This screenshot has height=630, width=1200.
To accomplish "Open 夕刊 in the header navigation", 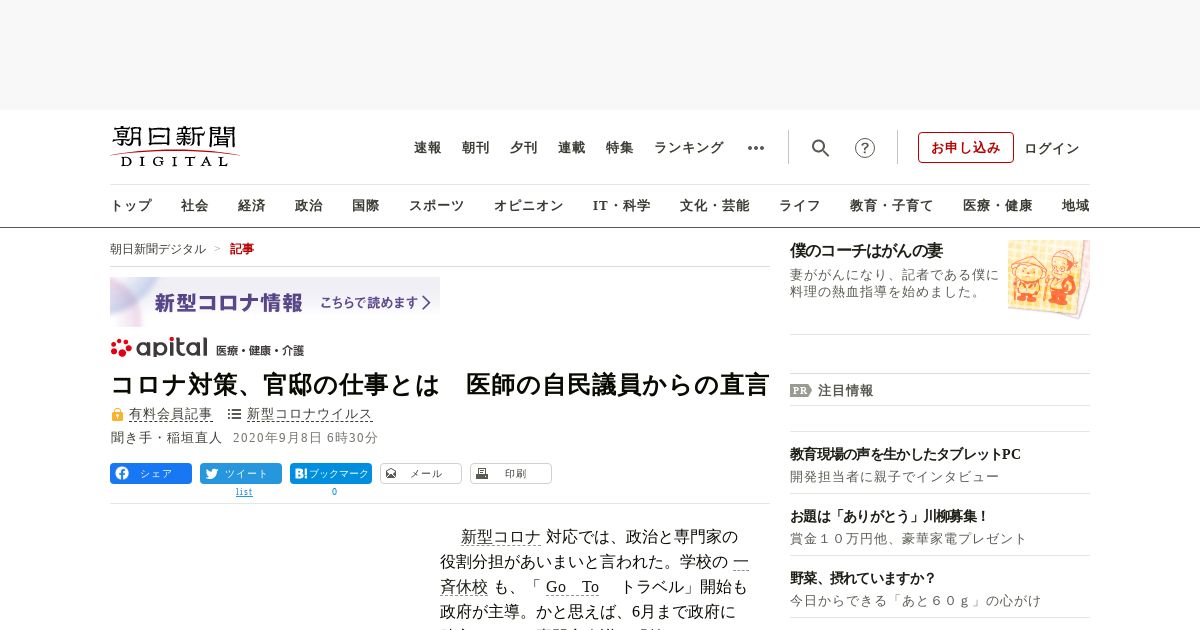I will 524,148.
